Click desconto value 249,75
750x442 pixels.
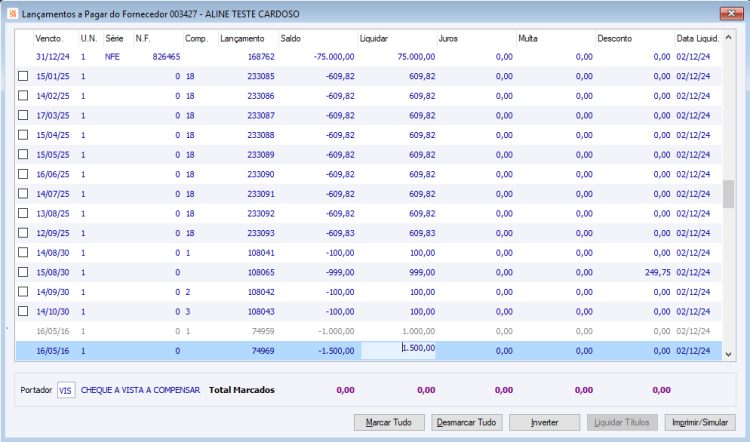pyautogui.click(x=658, y=272)
